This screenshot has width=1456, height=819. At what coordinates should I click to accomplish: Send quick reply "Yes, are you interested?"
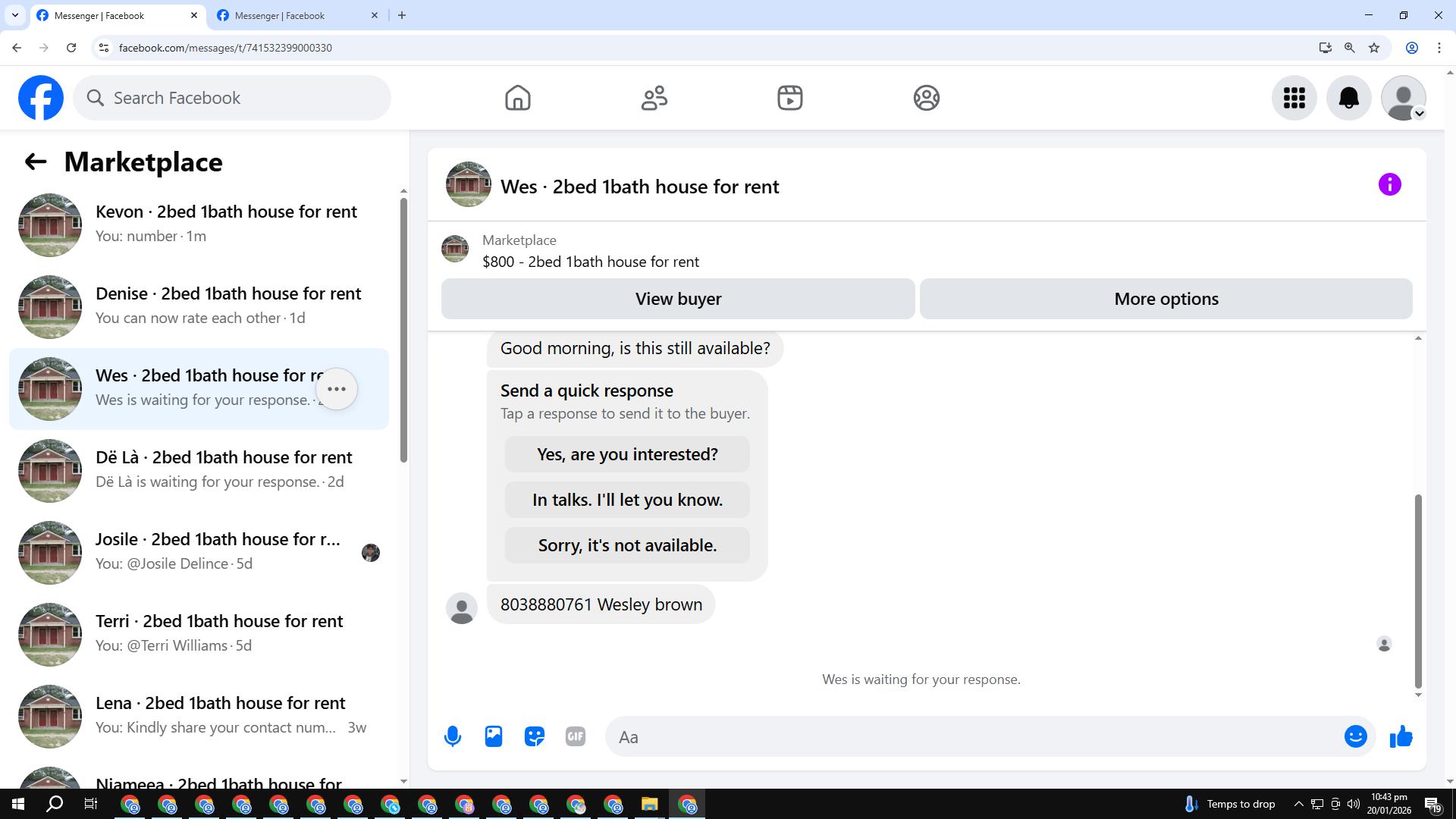[x=627, y=454]
